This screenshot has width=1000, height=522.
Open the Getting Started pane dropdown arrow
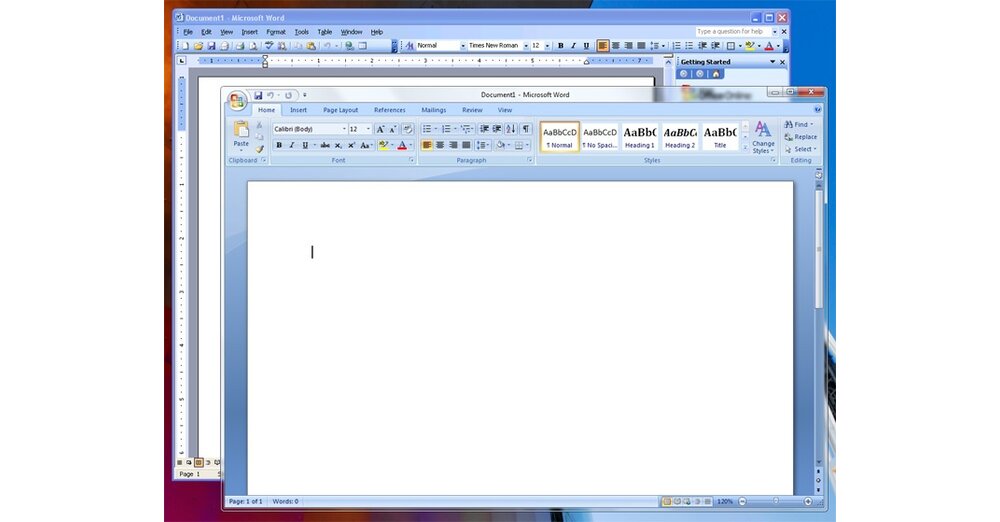[x=772, y=62]
